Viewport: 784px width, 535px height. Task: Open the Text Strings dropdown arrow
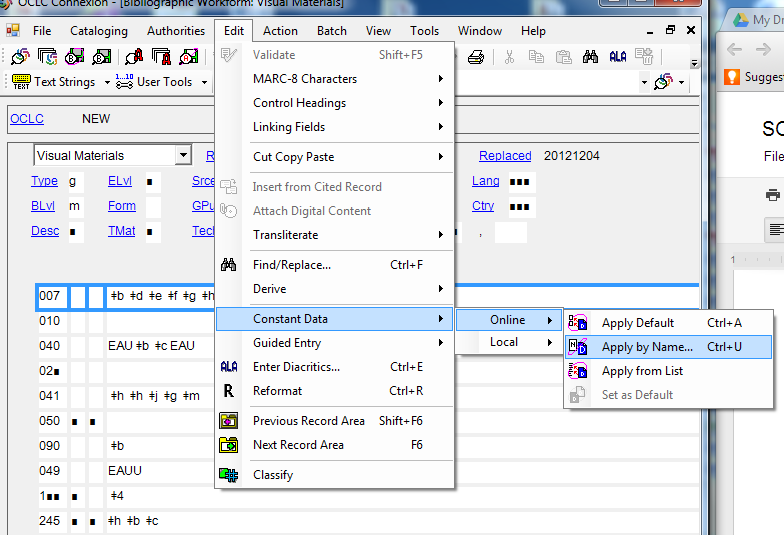click(107, 82)
